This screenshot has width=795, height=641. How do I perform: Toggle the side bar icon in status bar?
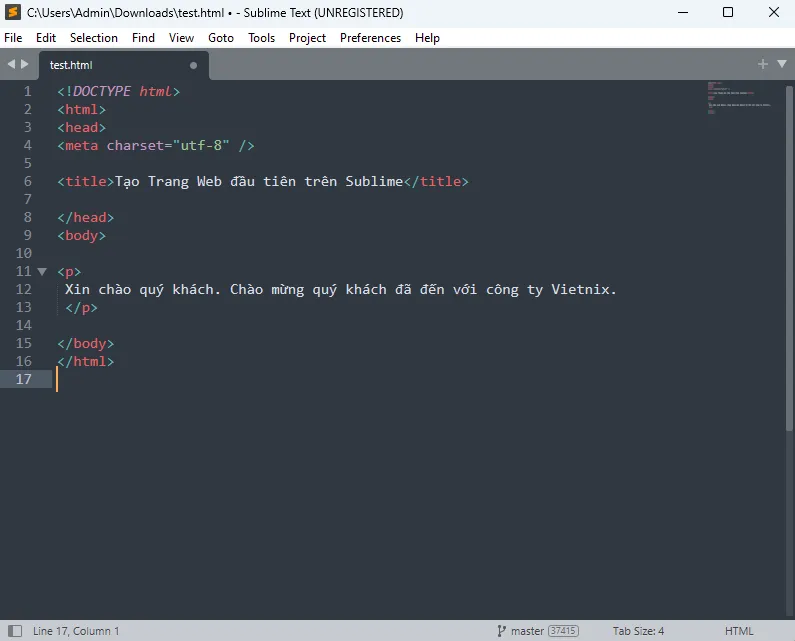15,631
